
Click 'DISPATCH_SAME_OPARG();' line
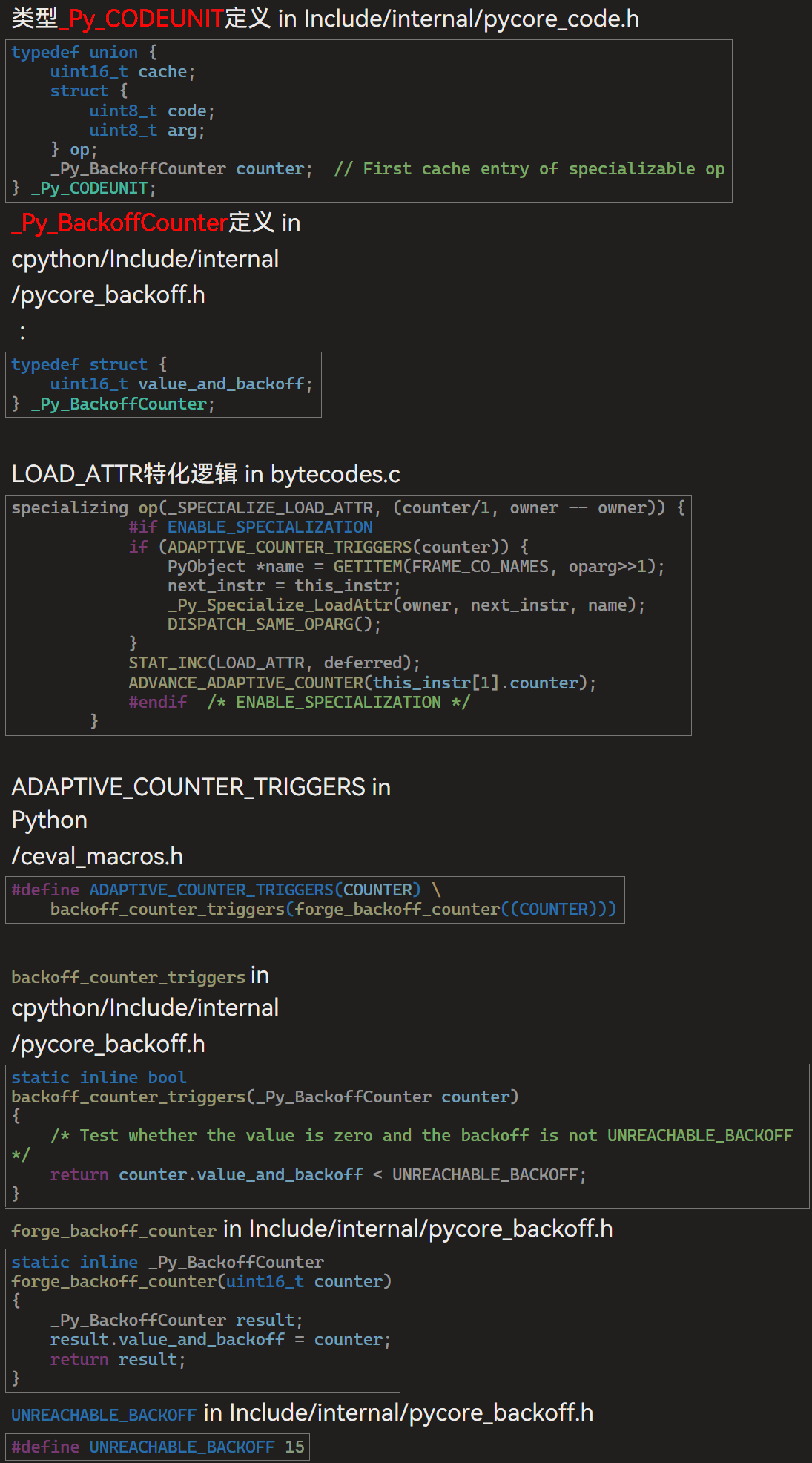(274, 625)
